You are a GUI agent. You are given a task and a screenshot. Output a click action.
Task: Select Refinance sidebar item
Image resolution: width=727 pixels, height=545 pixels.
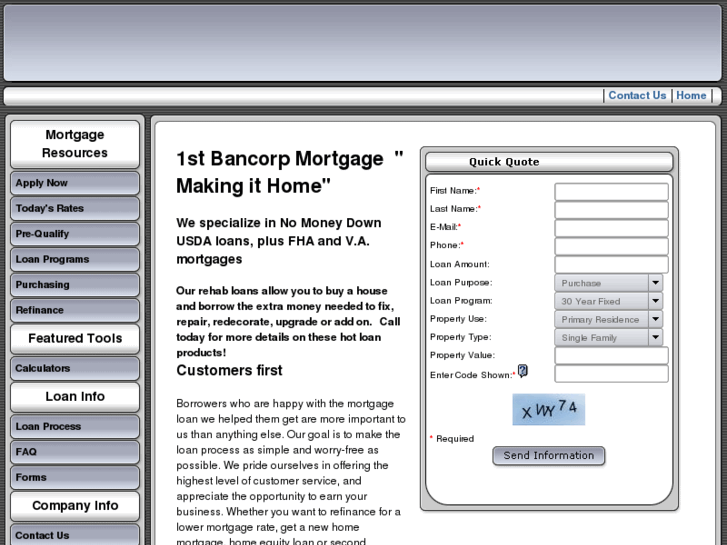[75, 311]
